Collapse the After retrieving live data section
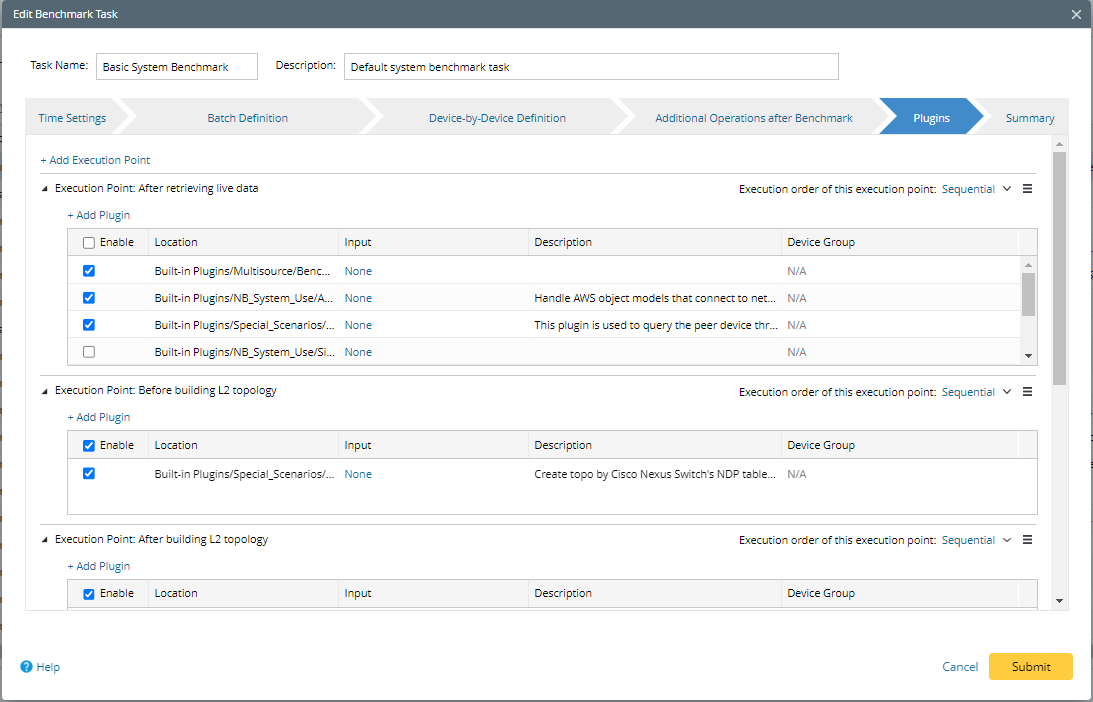Screen dimensions: 1093x702 (x=44, y=188)
